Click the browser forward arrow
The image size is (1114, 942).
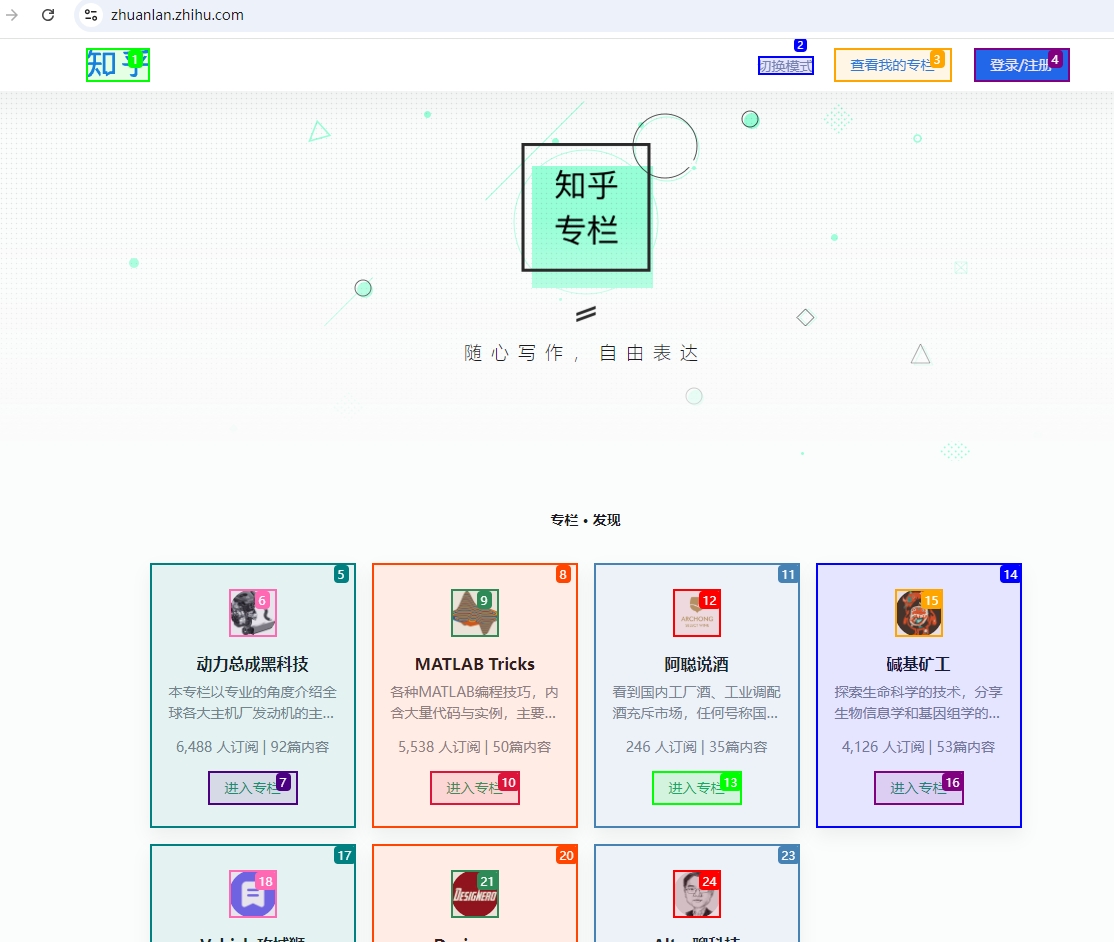click(x=12, y=15)
